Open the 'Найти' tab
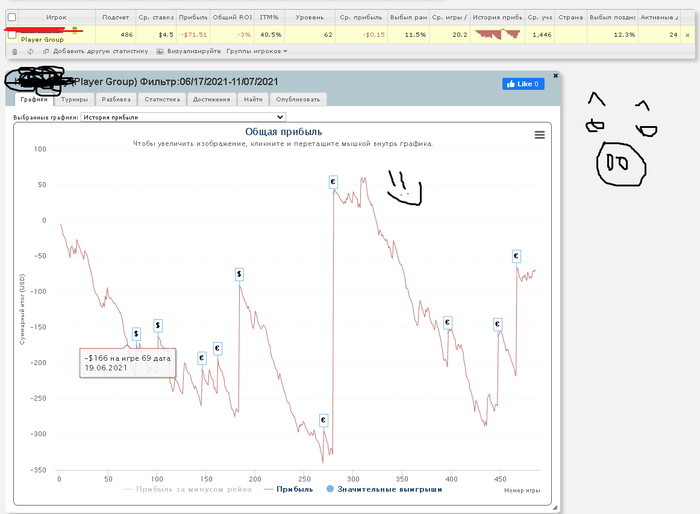This screenshot has height=514, width=700. (253, 99)
